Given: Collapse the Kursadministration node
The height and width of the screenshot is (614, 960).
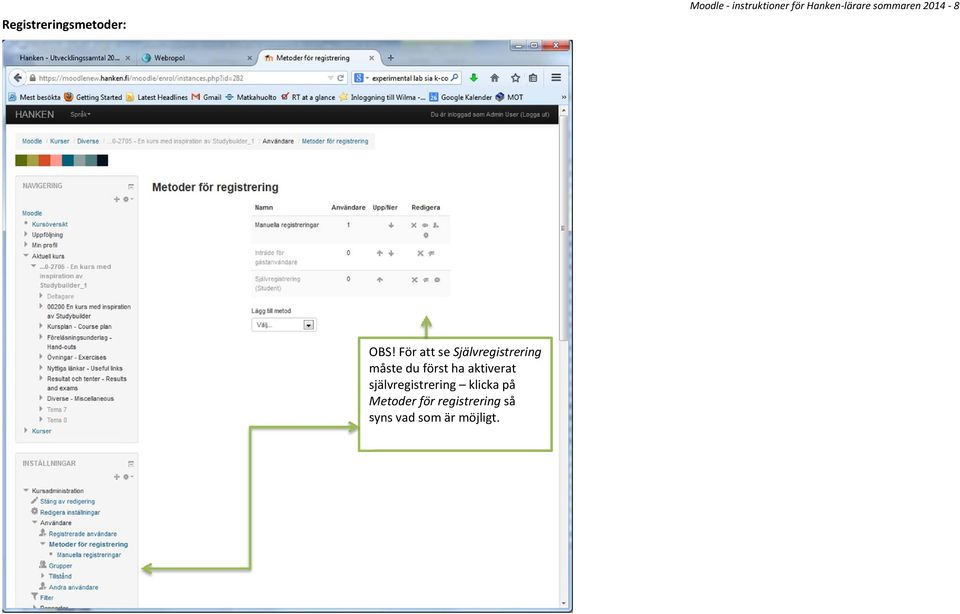Looking at the screenshot, I should pos(26,490).
